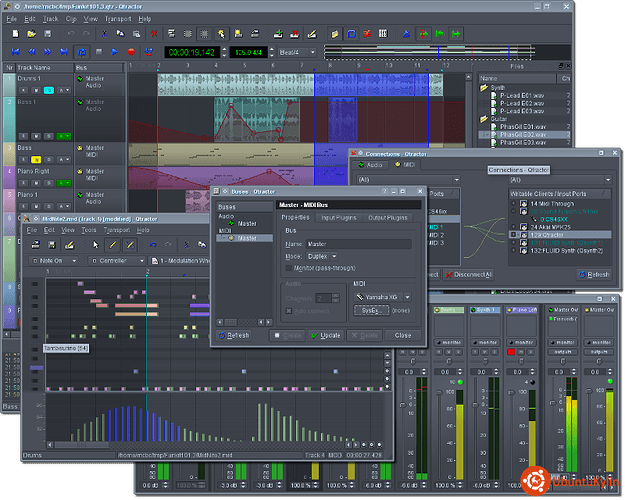Click Refresh icon button in Connections window
625x500 pixels.
[x=593, y=274]
